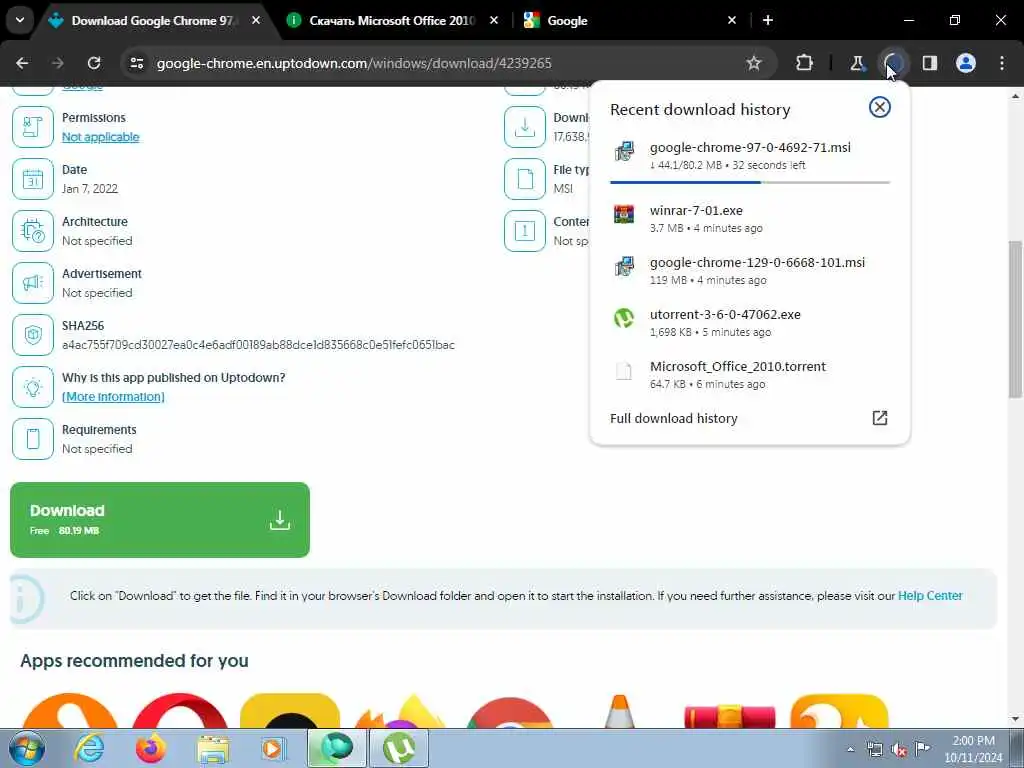Open google-chrome-129-0-6668-101.msi download
Image resolution: width=1024 pixels, height=768 pixels.
pyautogui.click(x=750, y=270)
